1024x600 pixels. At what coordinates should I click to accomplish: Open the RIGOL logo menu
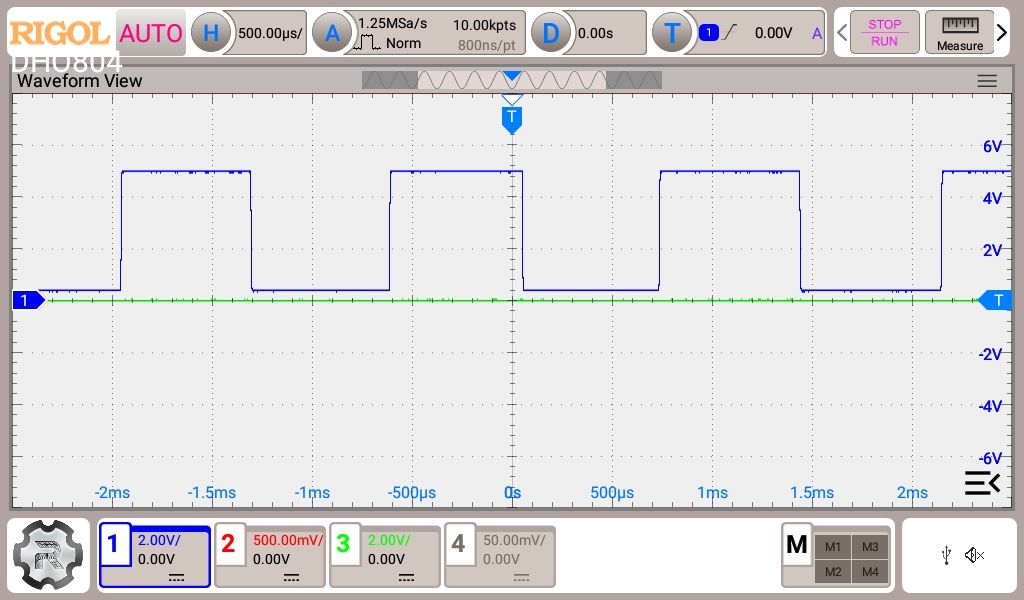point(59,33)
